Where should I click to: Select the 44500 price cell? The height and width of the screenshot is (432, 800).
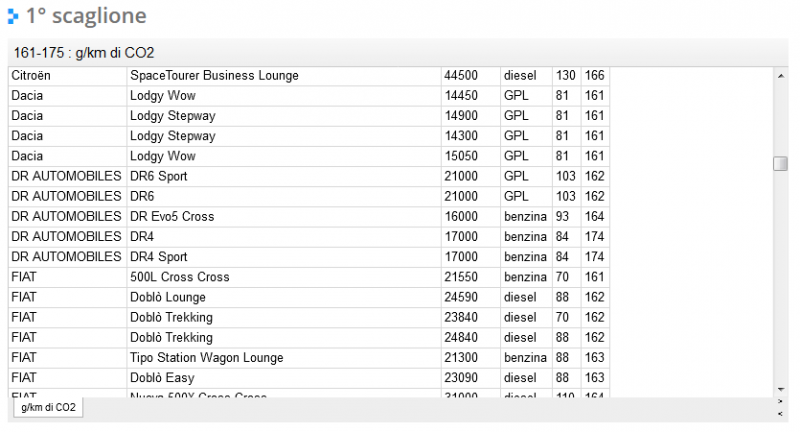(461, 76)
